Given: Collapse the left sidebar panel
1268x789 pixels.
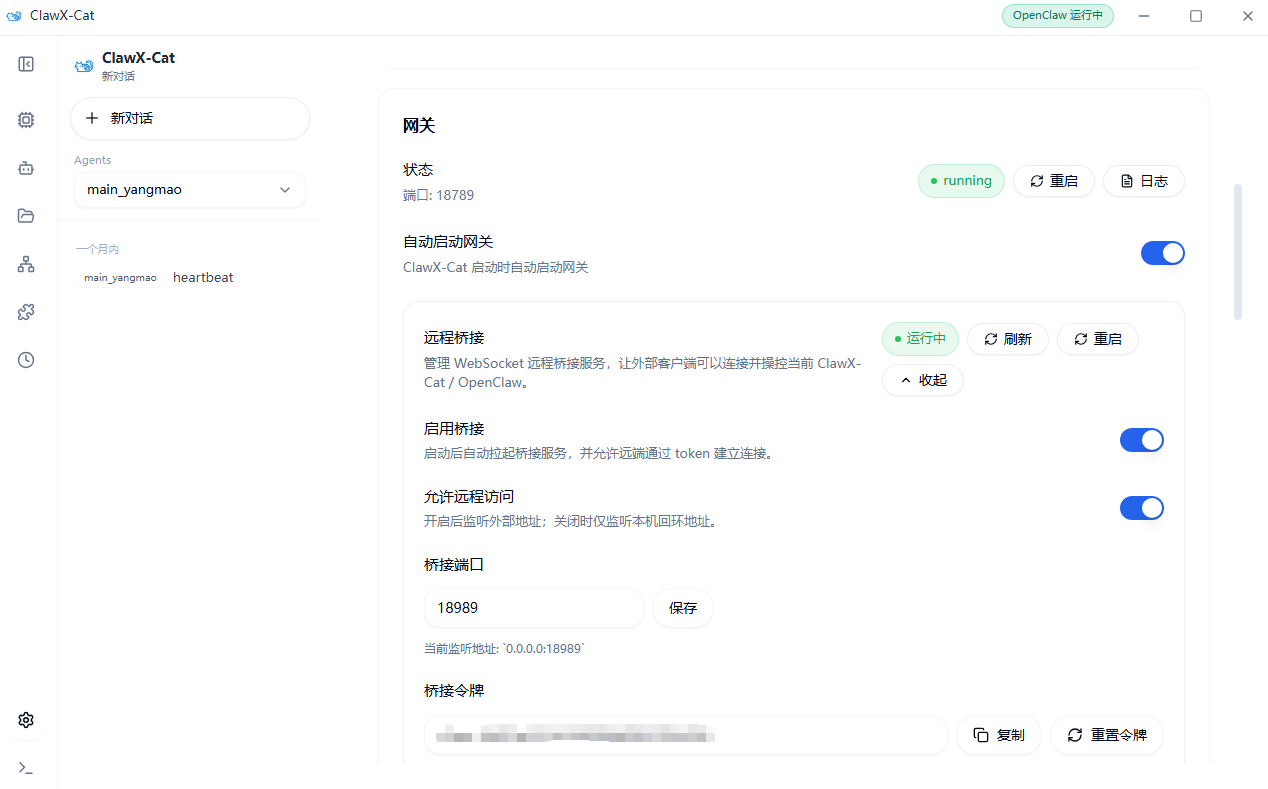Looking at the screenshot, I should [x=25, y=64].
